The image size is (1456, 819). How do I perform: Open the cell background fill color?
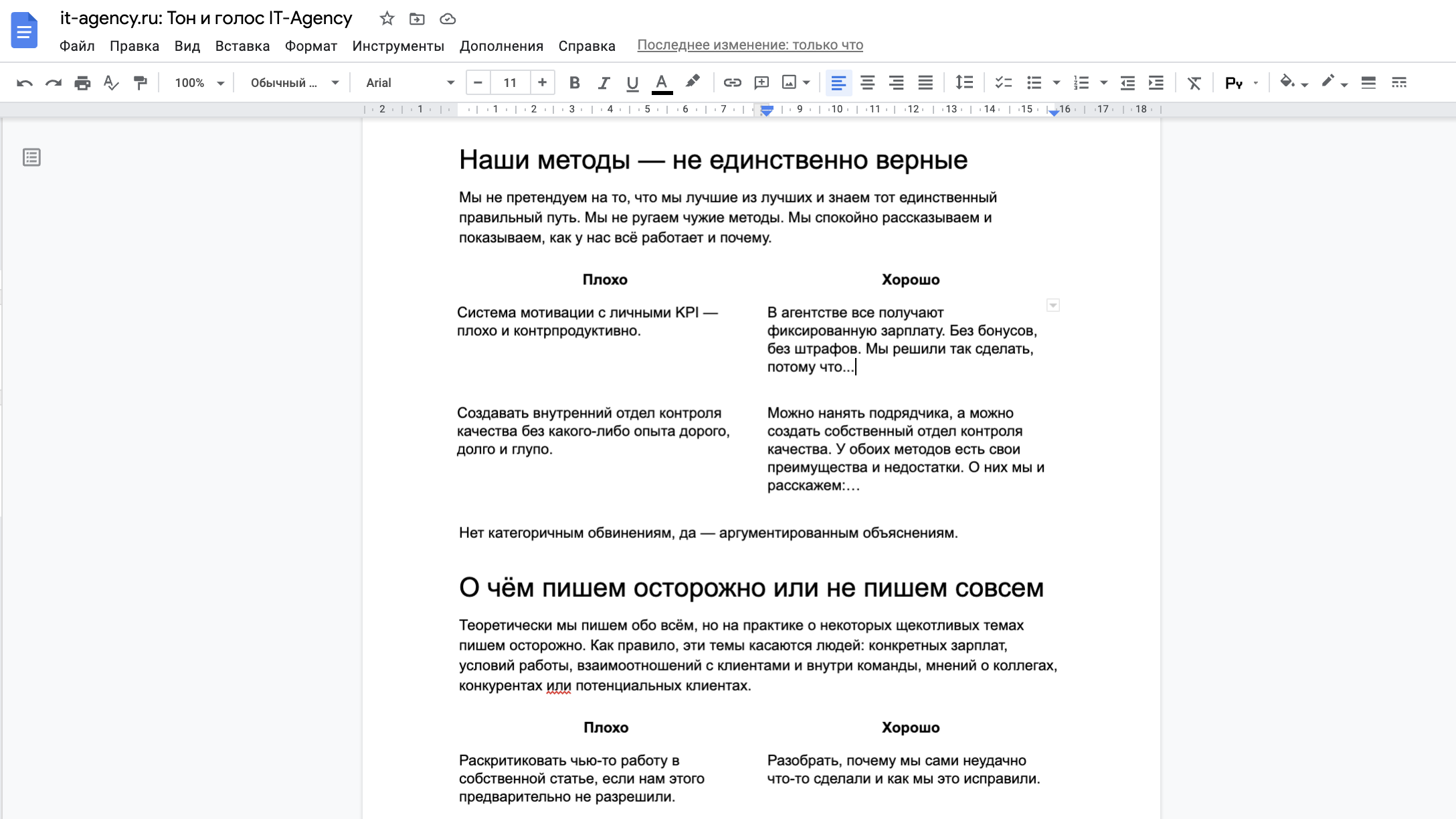1289,82
